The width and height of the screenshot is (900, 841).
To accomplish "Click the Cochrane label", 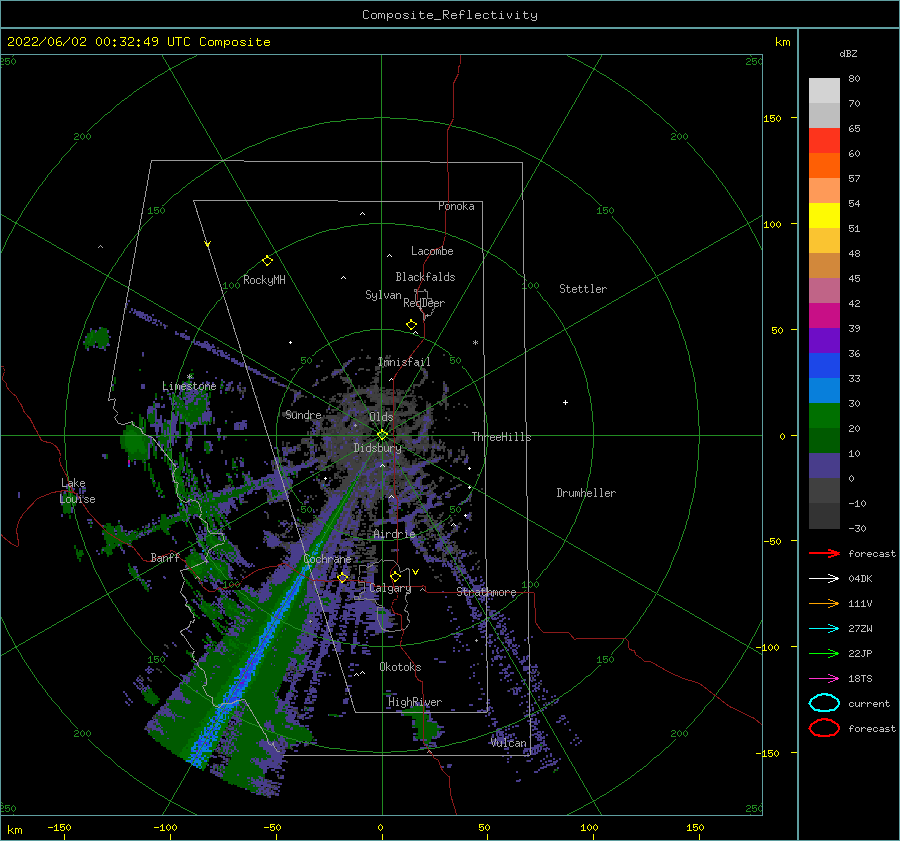I will click(x=327, y=559).
